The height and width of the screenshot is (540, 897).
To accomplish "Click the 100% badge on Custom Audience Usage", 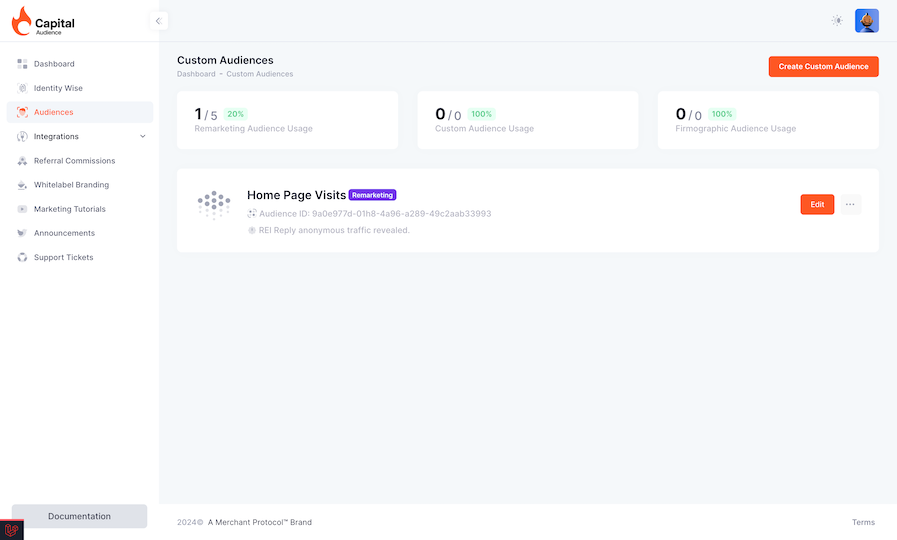I will point(482,114).
